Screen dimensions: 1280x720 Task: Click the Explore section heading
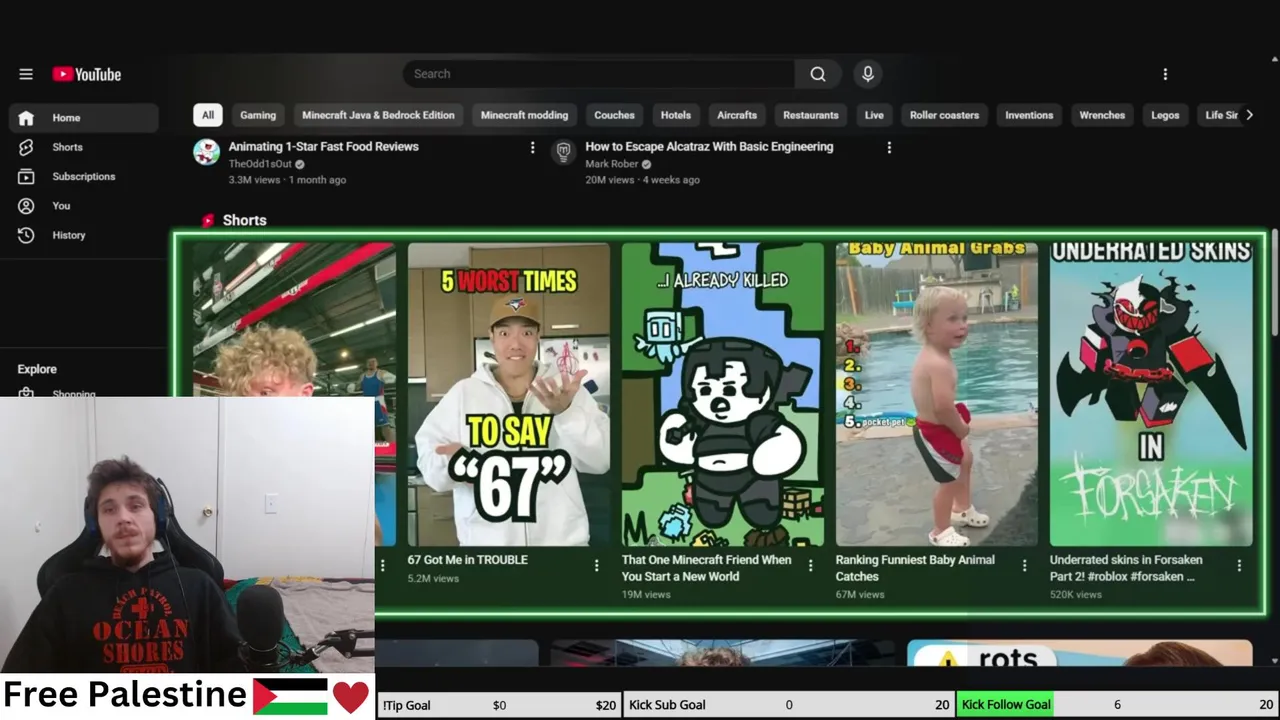(37, 369)
